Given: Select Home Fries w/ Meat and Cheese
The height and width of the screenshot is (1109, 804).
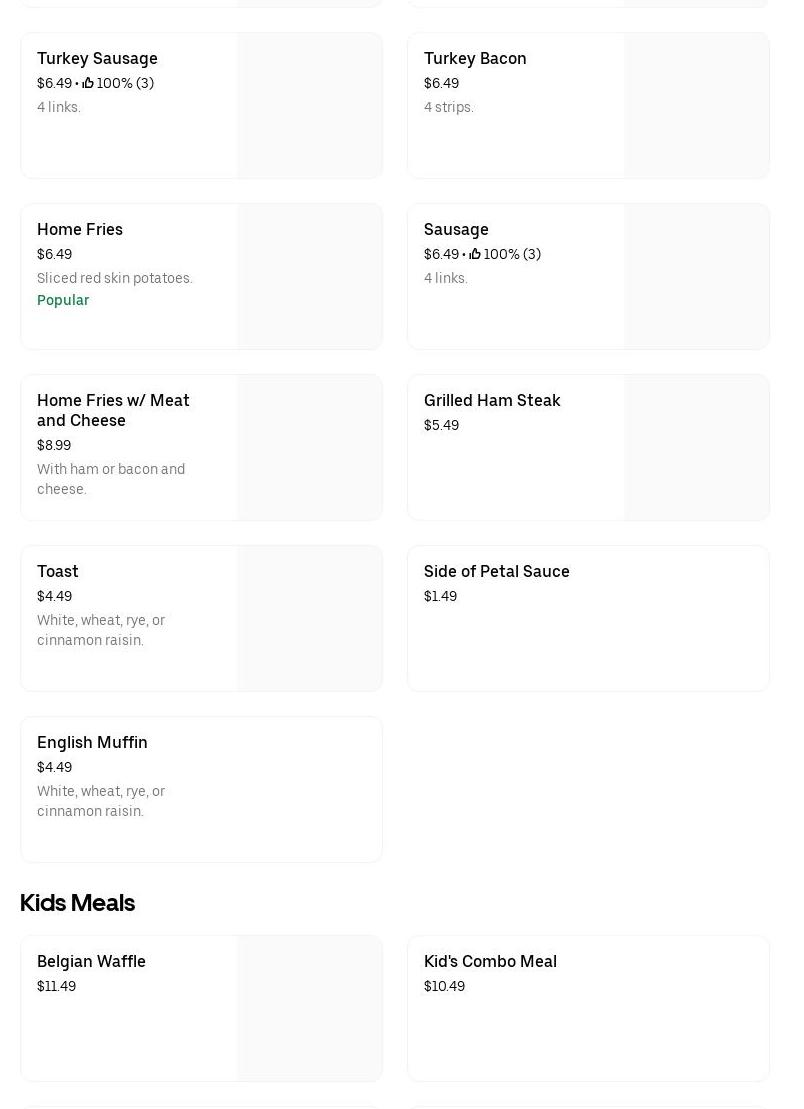Looking at the screenshot, I should pyautogui.click(x=113, y=410).
